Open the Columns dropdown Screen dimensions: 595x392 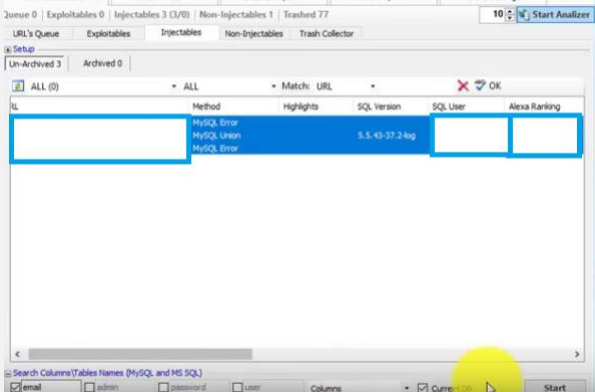(406, 388)
